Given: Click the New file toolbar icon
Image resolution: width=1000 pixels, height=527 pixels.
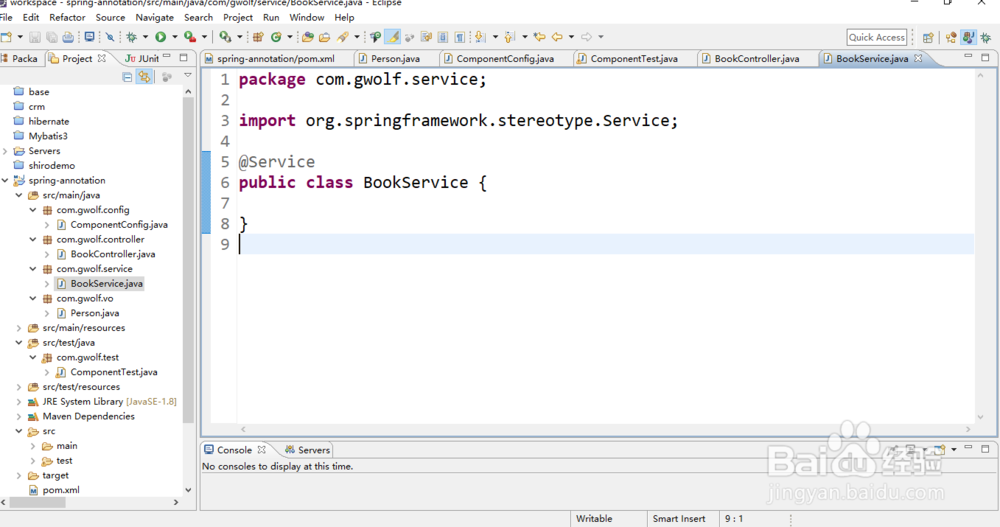Looking at the screenshot, I should (6, 37).
